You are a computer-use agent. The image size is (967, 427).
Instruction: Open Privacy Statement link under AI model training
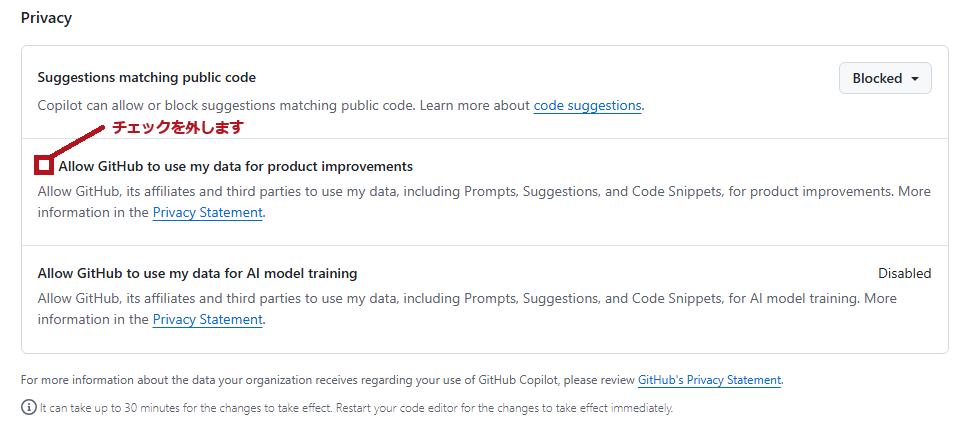(x=207, y=319)
